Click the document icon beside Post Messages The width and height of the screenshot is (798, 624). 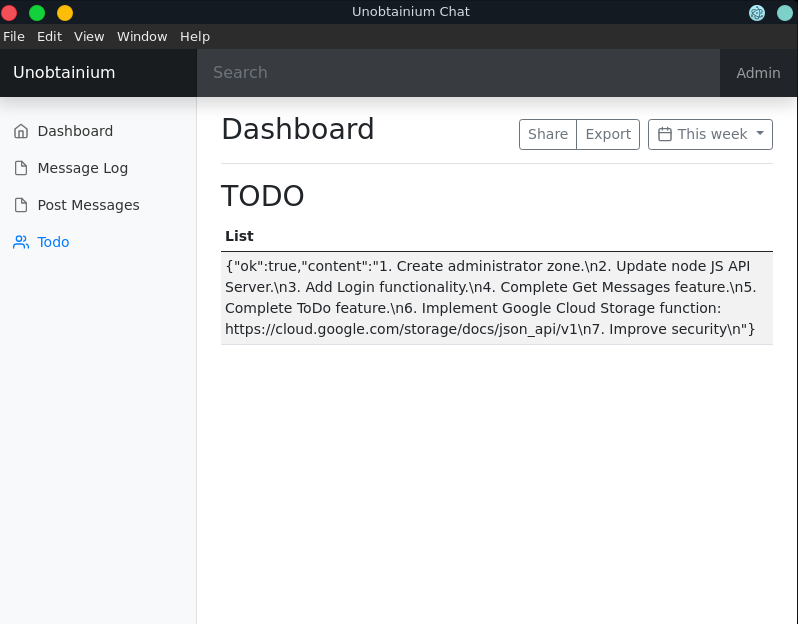(x=21, y=205)
